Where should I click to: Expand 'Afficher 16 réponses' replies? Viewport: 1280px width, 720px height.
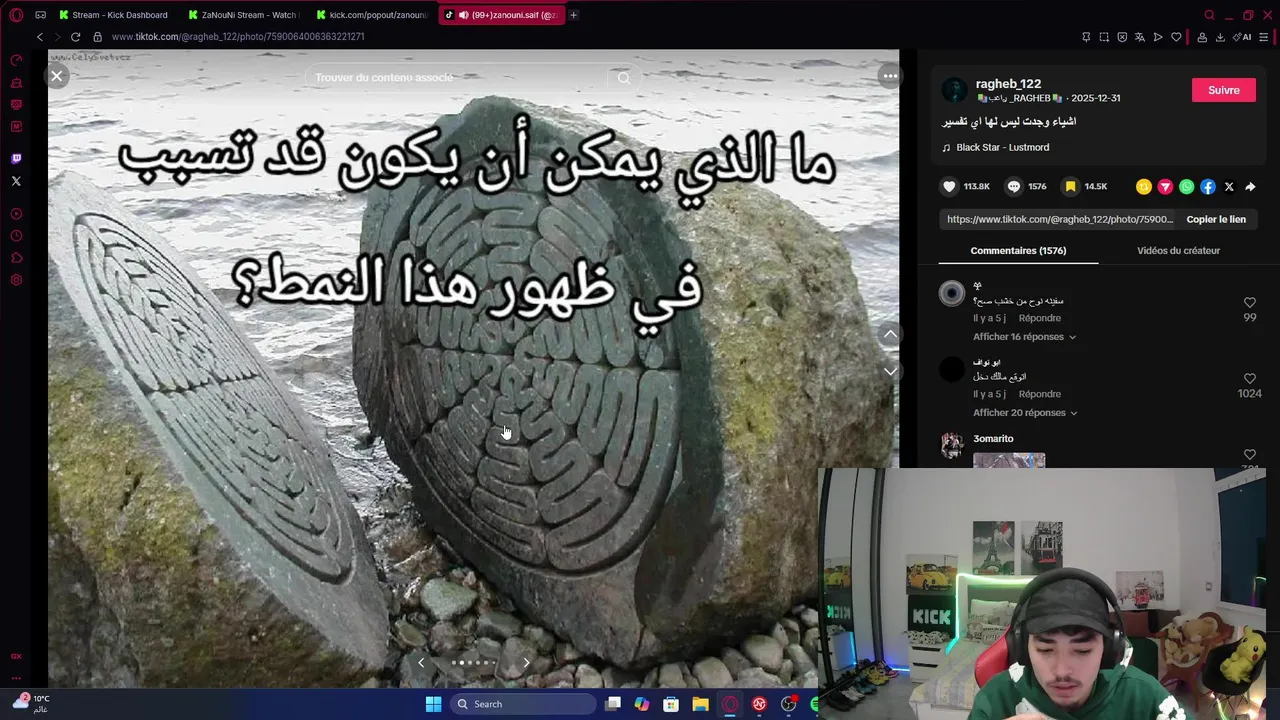[x=1024, y=337]
